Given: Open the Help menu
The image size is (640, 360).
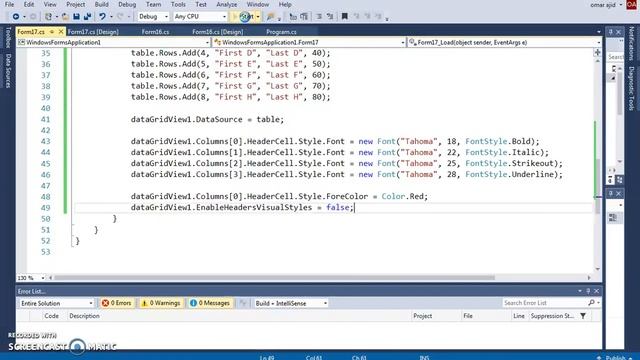Looking at the screenshot, I should [x=285, y=4].
